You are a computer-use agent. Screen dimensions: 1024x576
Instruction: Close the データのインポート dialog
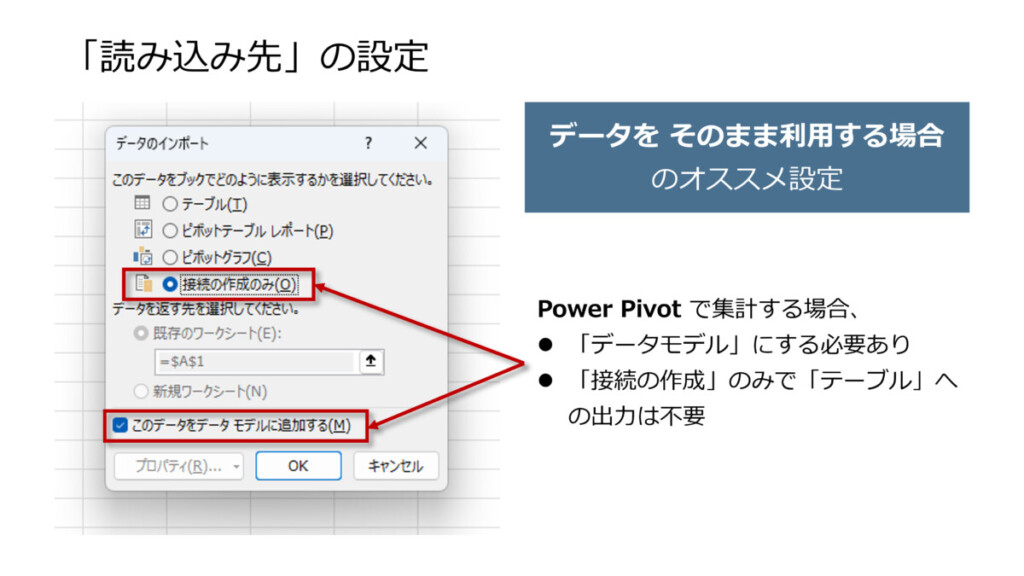421,143
